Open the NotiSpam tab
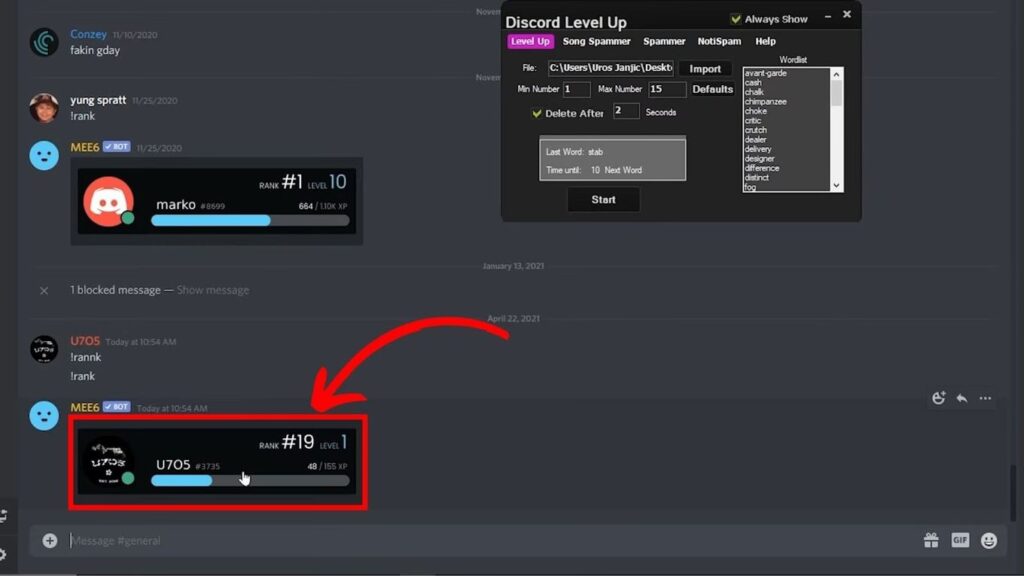Screen dimensions: 1024x576 719,41
